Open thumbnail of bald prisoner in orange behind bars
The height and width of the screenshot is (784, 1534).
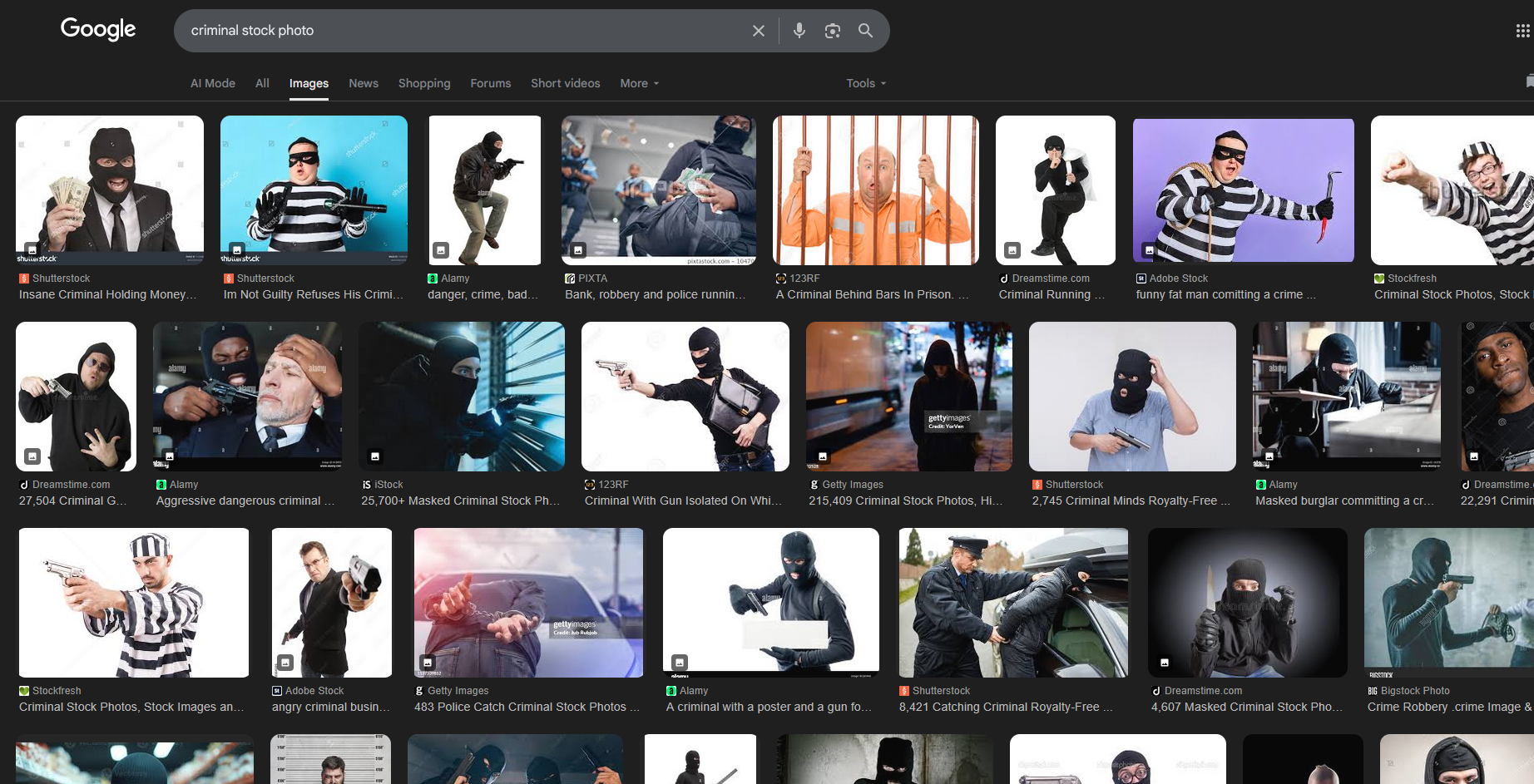pos(876,190)
